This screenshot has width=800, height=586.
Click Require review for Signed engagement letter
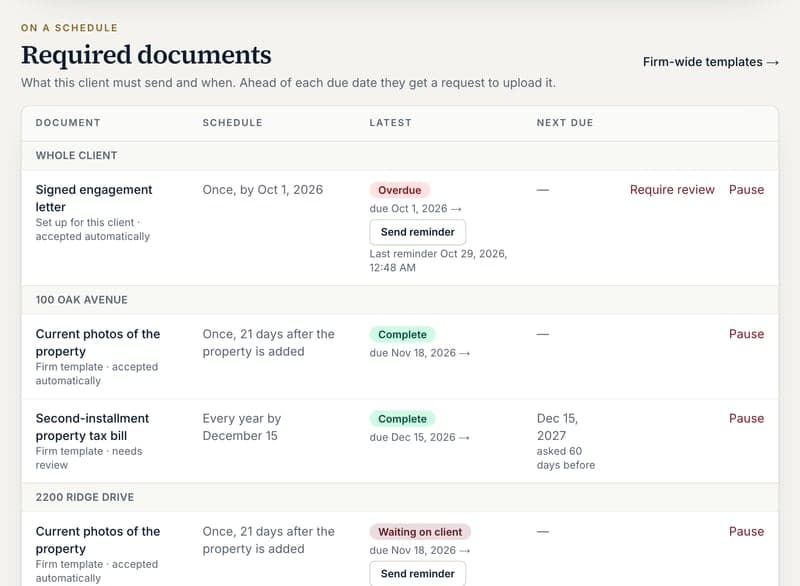point(672,190)
